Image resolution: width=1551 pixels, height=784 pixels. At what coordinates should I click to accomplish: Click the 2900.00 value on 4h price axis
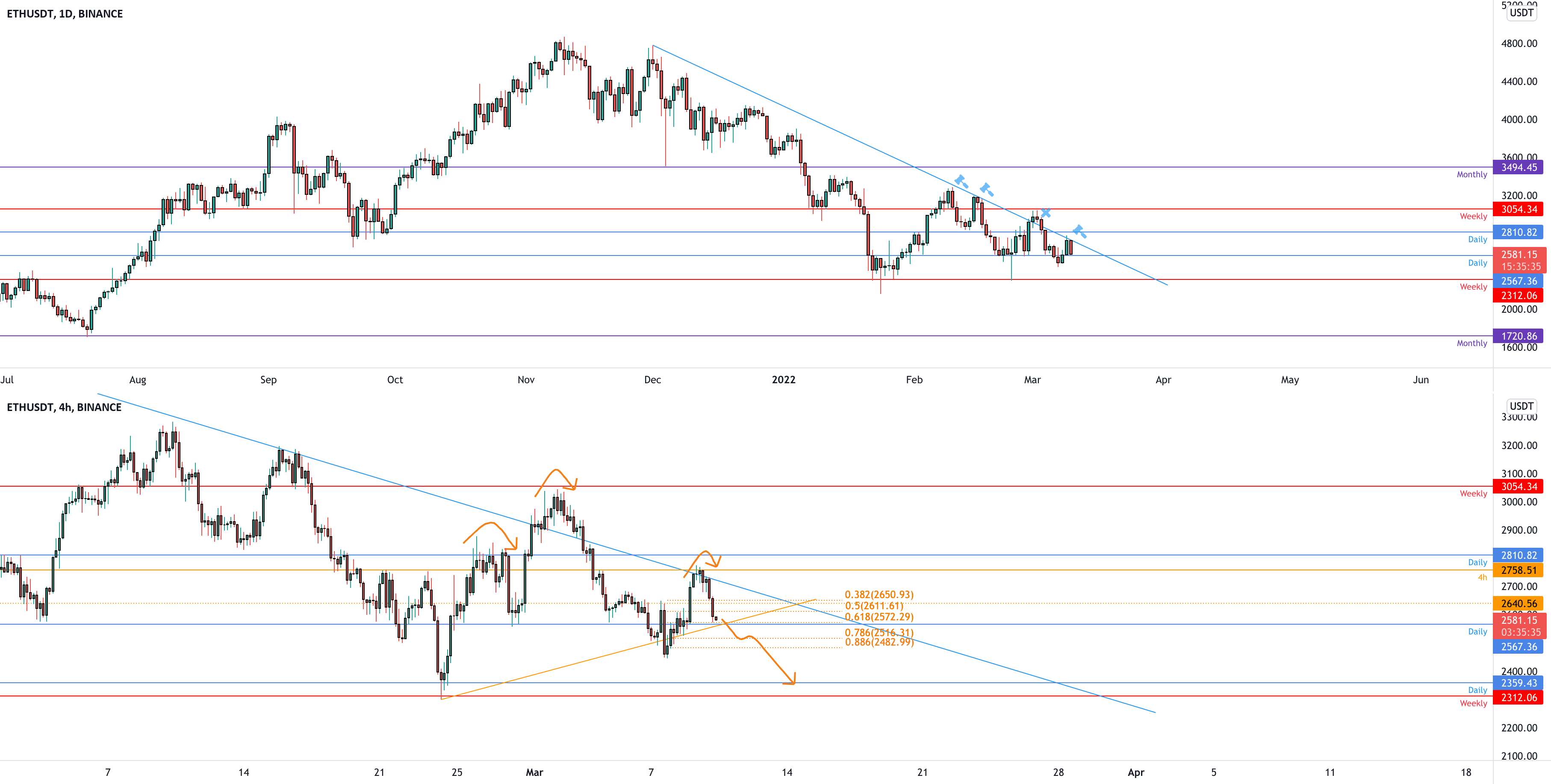pyautogui.click(x=1519, y=530)
